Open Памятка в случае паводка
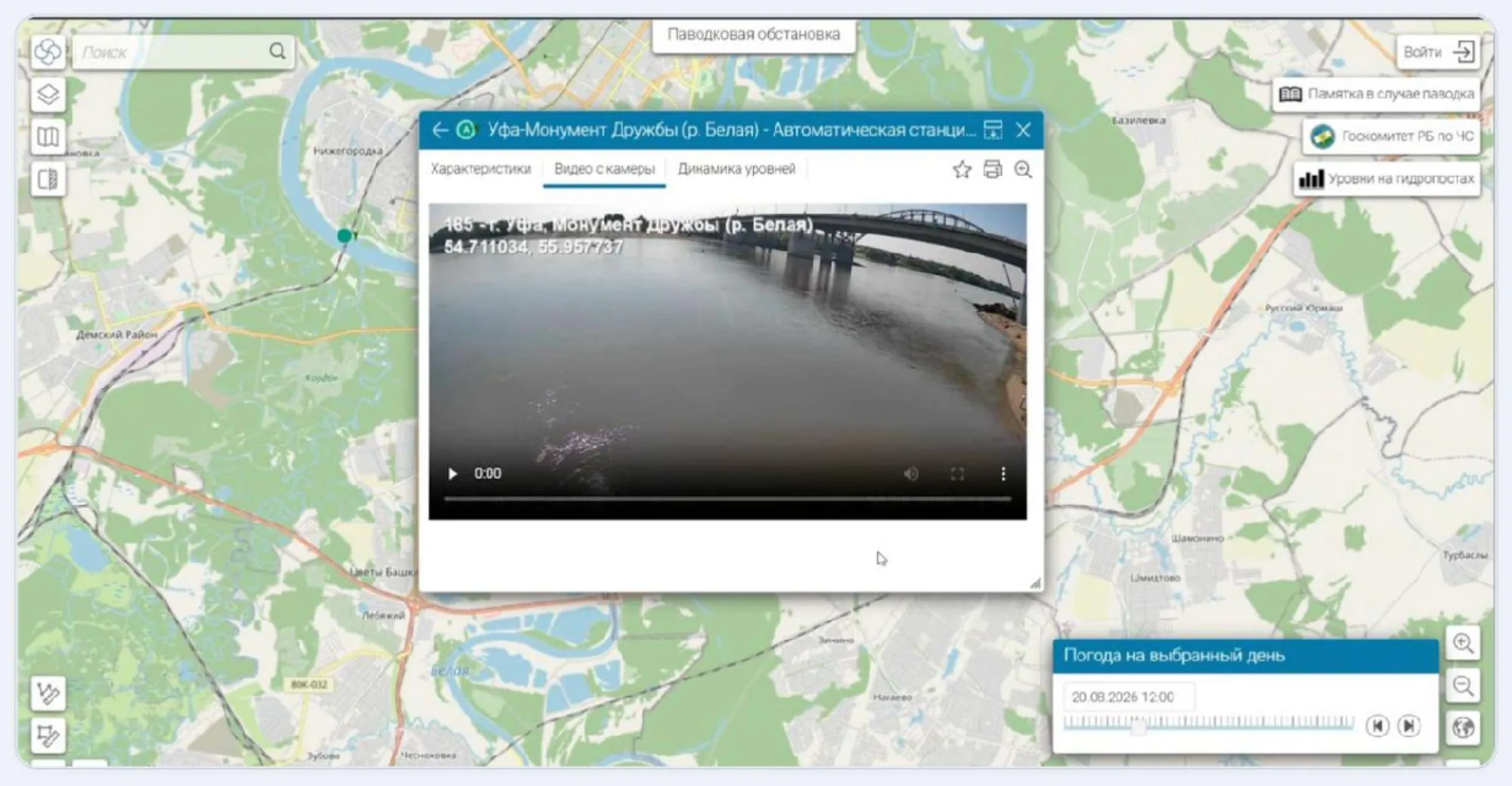This screenshot has width=1512, height=786. pos(1376,94)
